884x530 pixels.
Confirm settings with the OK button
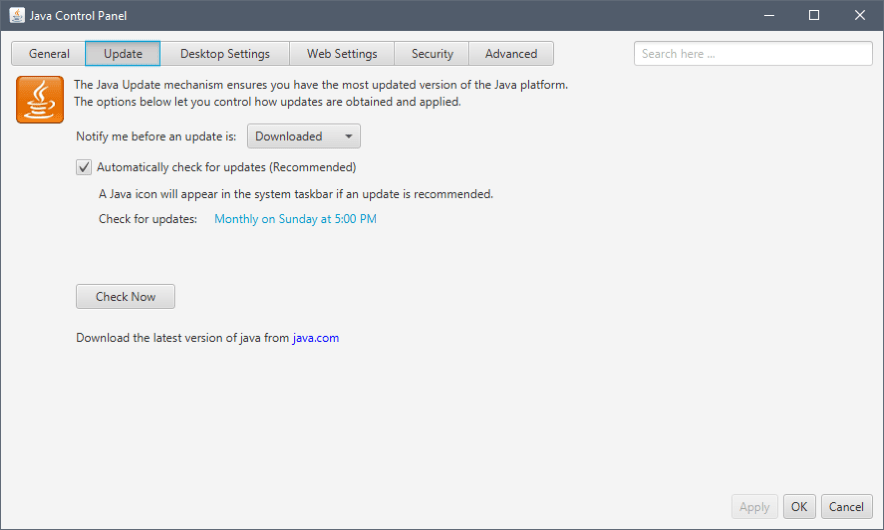tap(799, 507)
